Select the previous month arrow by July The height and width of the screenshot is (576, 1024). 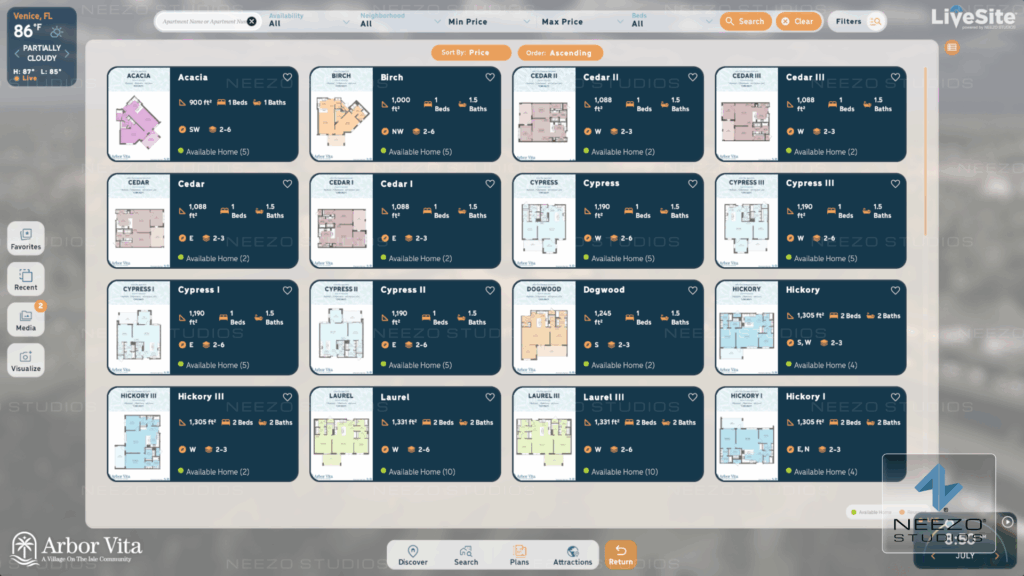click(933, 556)
